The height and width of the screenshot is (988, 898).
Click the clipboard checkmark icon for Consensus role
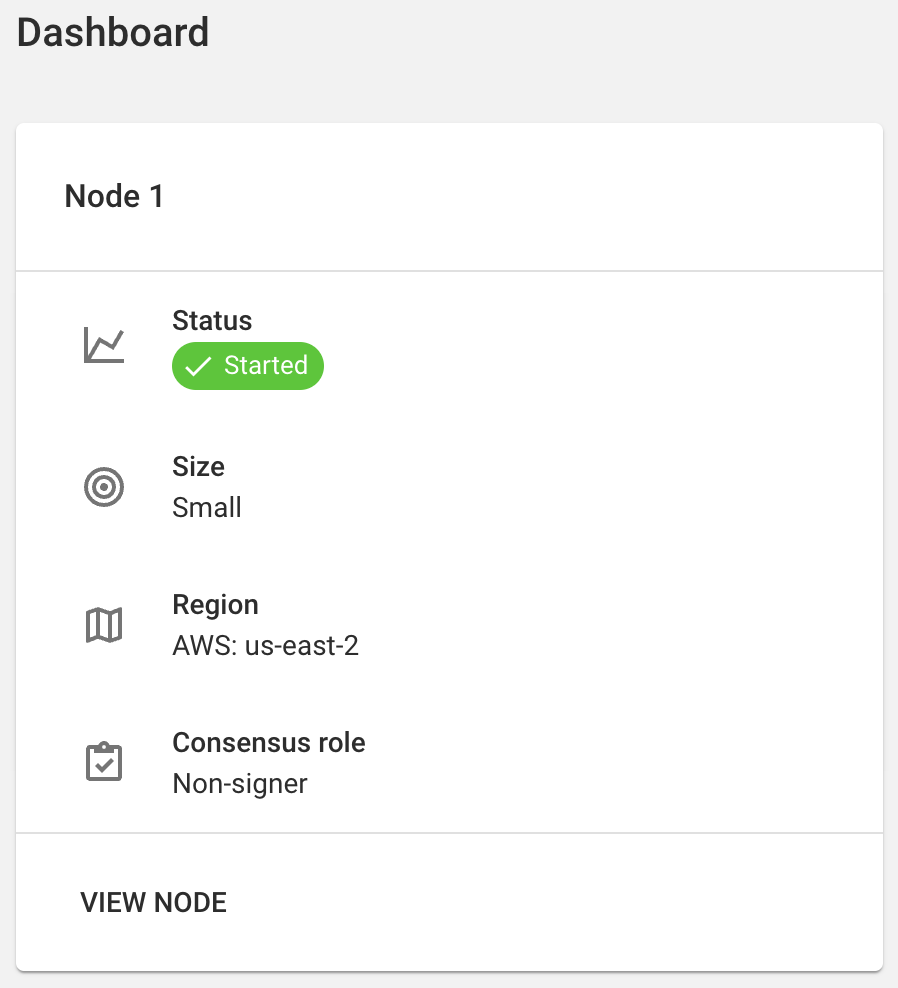click(x=103, y=762)
